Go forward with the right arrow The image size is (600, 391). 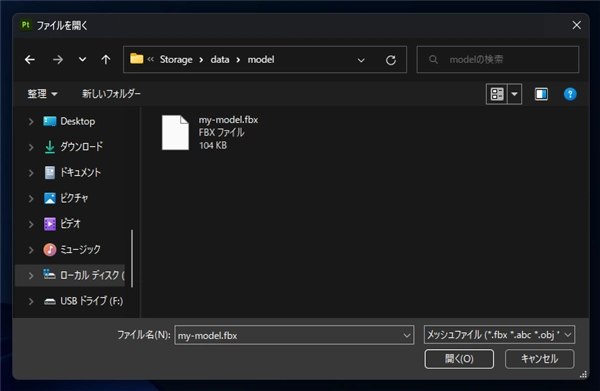[58, 60]
